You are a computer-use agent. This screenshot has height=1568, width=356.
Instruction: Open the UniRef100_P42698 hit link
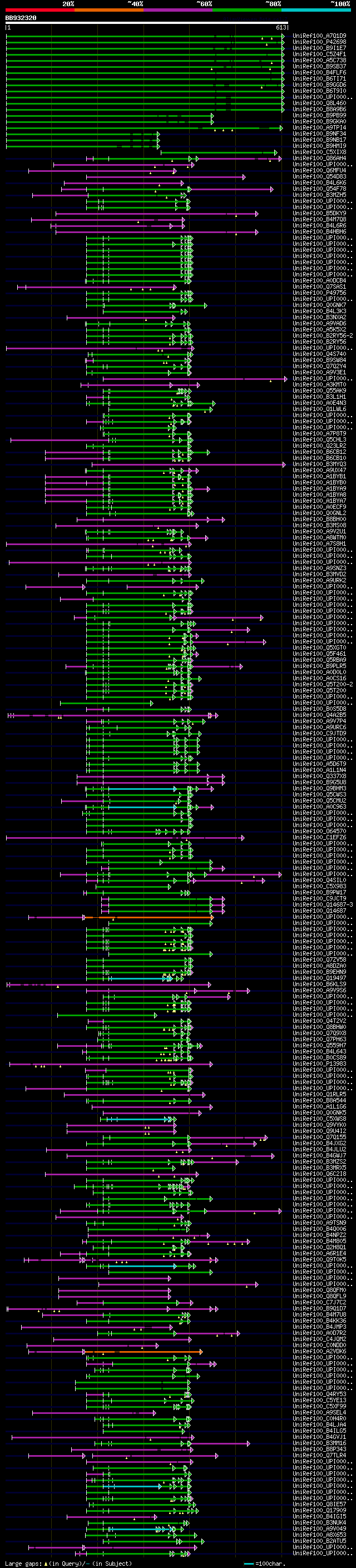[319, 42]
